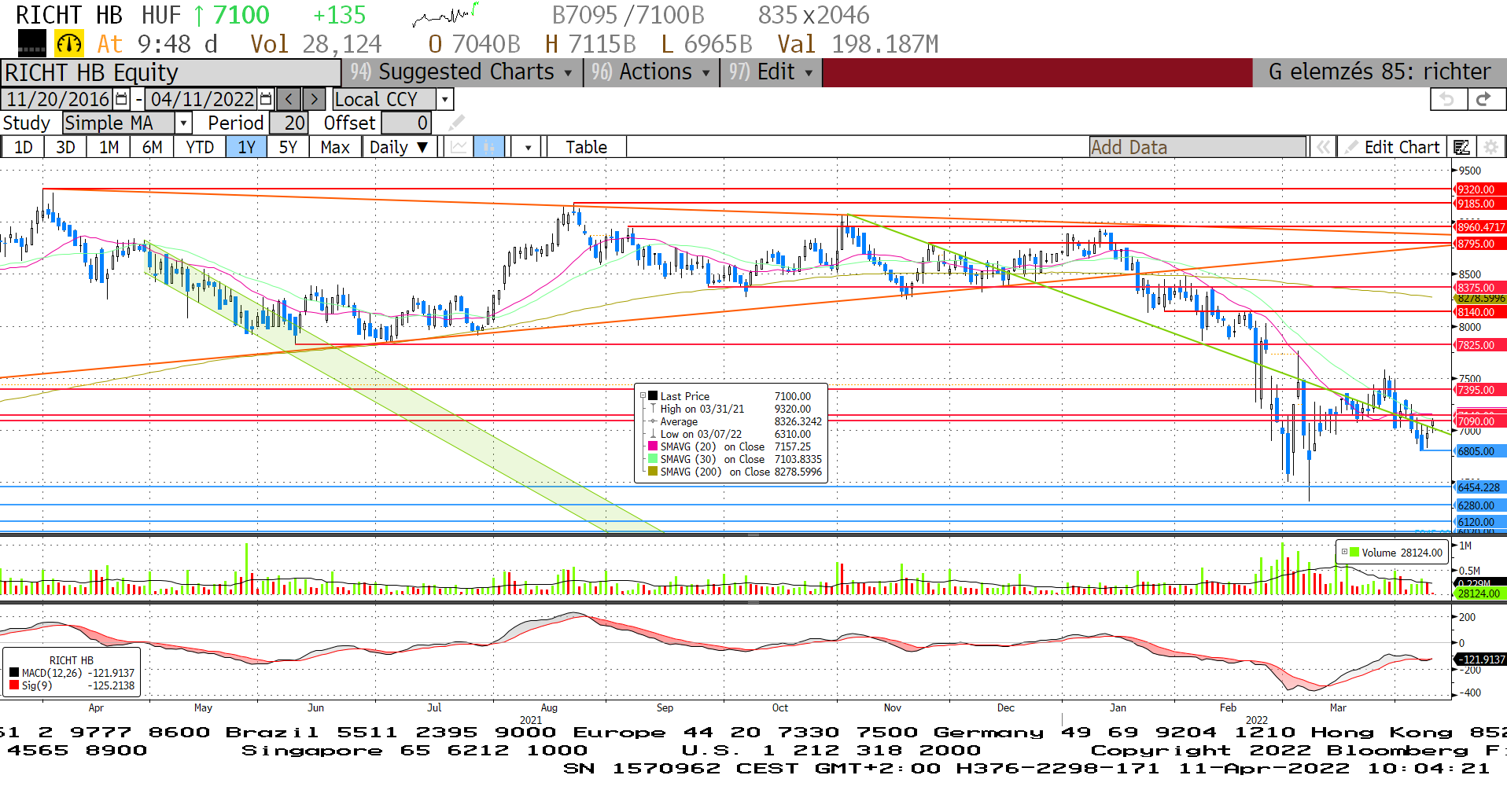
Task: Click the pencil icon beside Edit Chart
Action: pyautogui.click(x=1350, y=147)
